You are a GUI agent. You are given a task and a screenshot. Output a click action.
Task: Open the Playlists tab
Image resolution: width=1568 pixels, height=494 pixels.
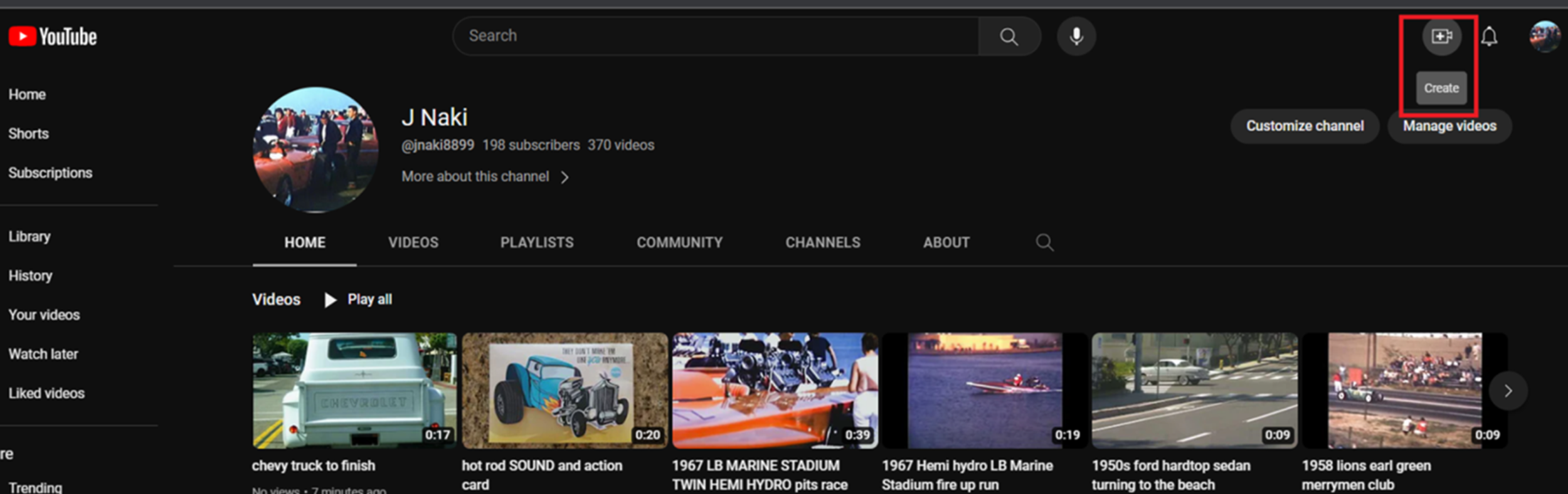(x=536, y=243)
